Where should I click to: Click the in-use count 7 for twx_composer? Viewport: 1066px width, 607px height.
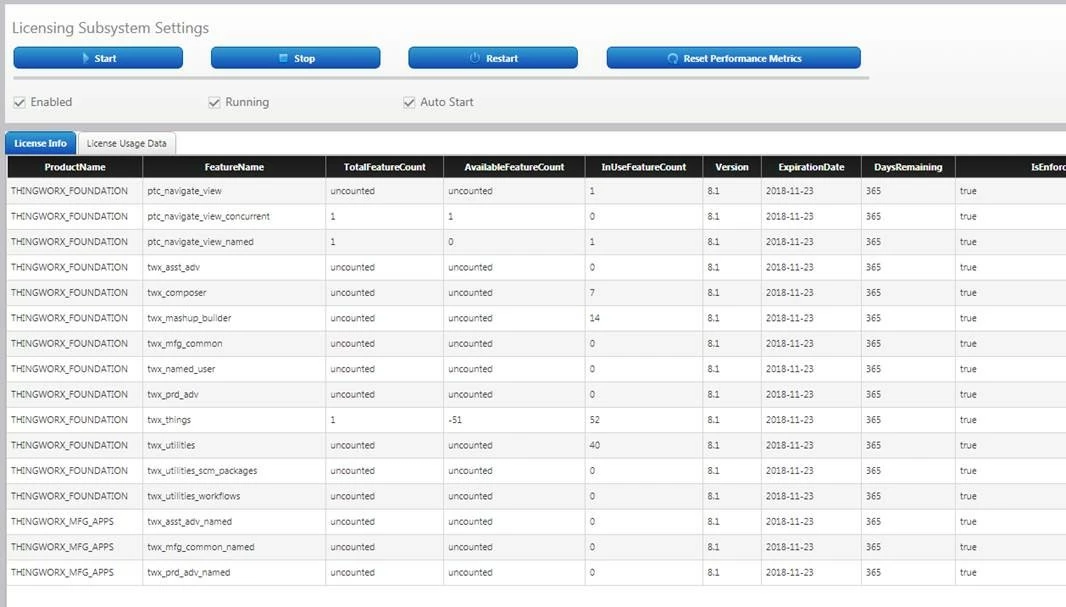[592, 293]
